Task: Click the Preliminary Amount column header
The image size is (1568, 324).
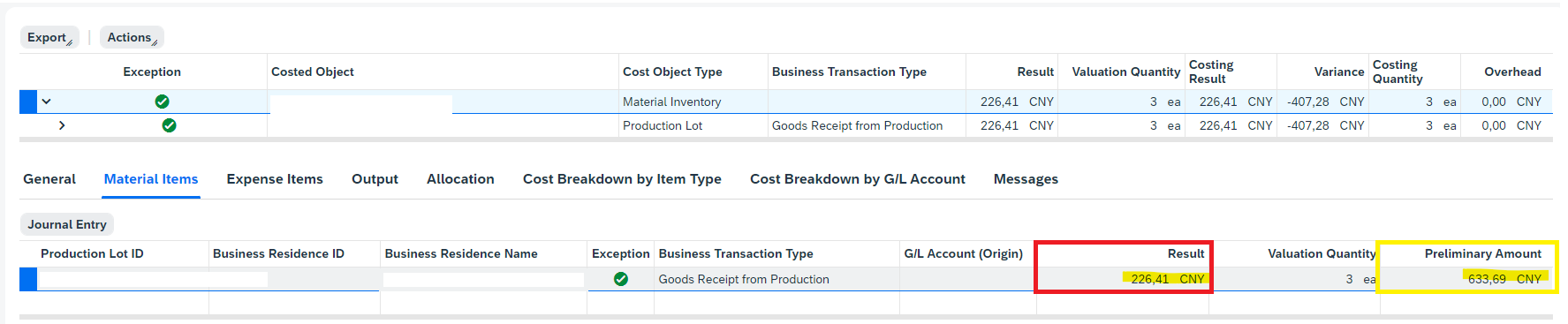Action: 1482,253
